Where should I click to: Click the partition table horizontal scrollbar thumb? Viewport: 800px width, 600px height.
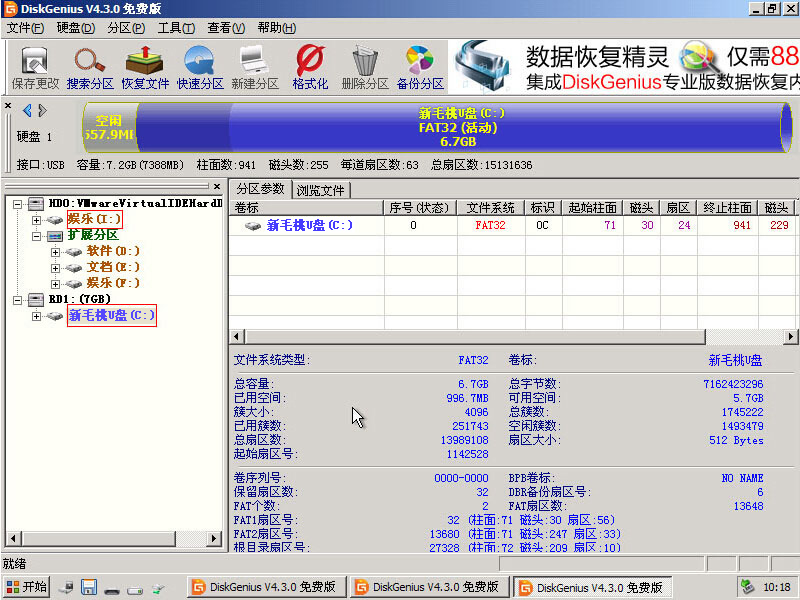475,337
